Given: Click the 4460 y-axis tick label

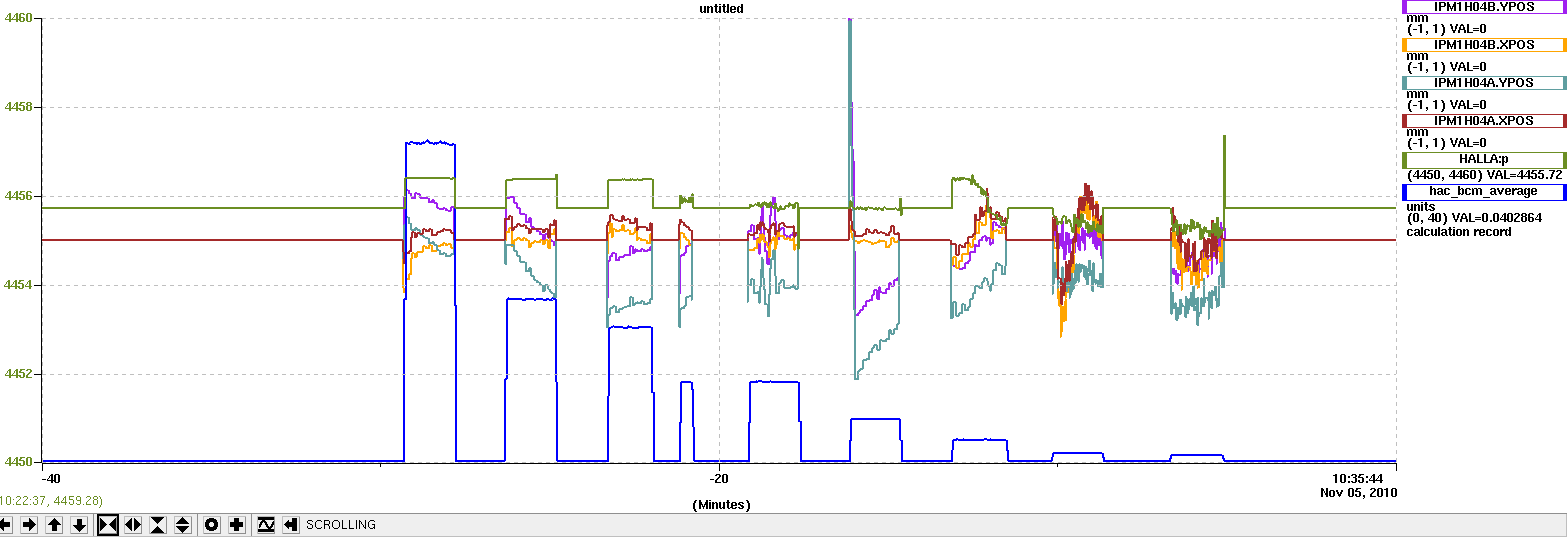Looking at the screenshot, I should tap(19, 18).
